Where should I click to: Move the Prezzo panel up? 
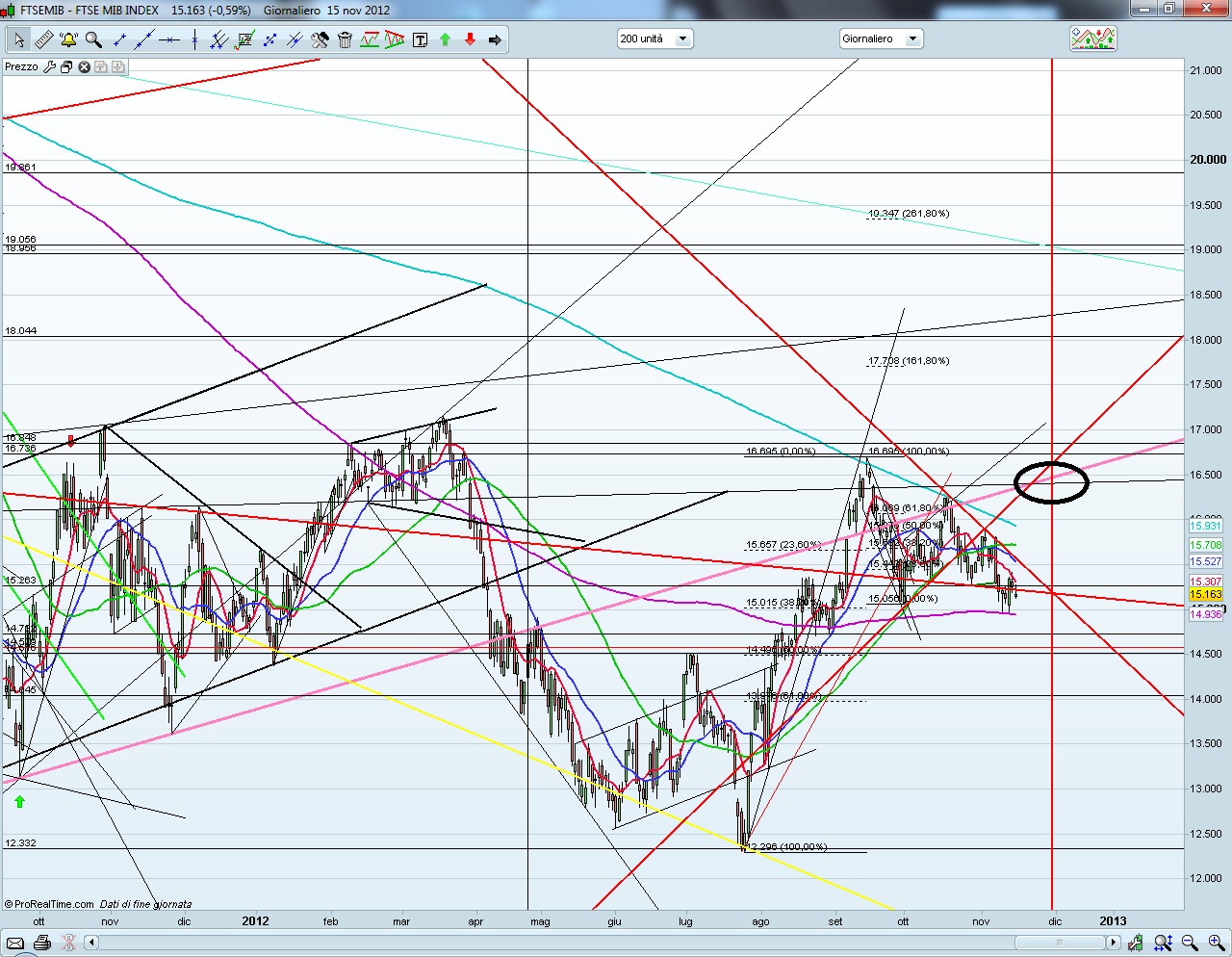pyautogui.click(x=100, y=66)
